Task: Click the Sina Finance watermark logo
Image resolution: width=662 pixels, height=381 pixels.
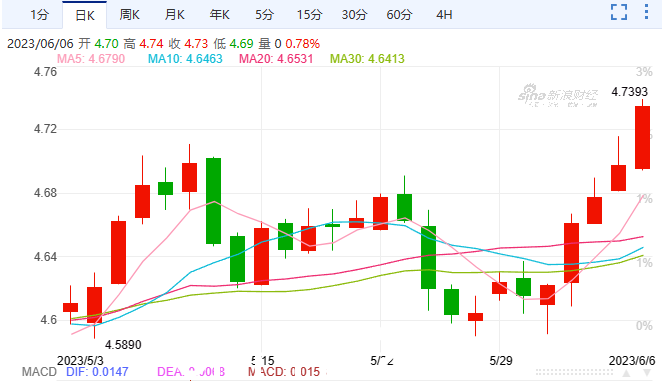Action: click(558, 95)
